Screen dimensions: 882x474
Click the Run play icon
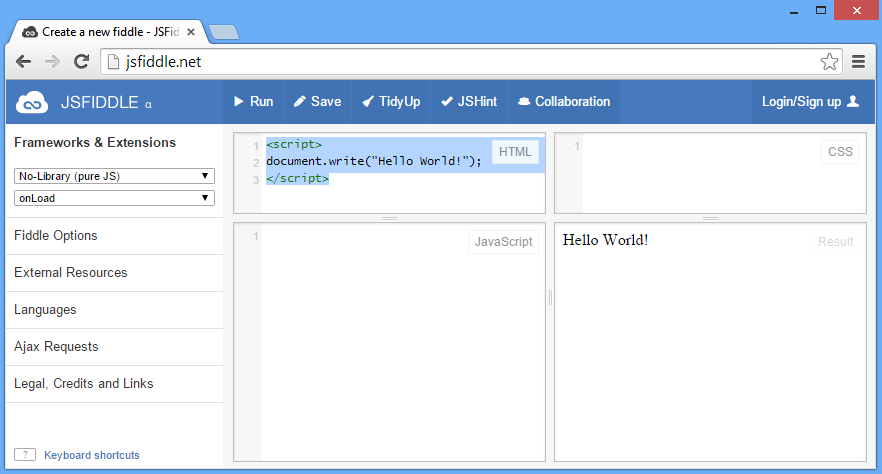pyautogui.click(x=238, y=101)
